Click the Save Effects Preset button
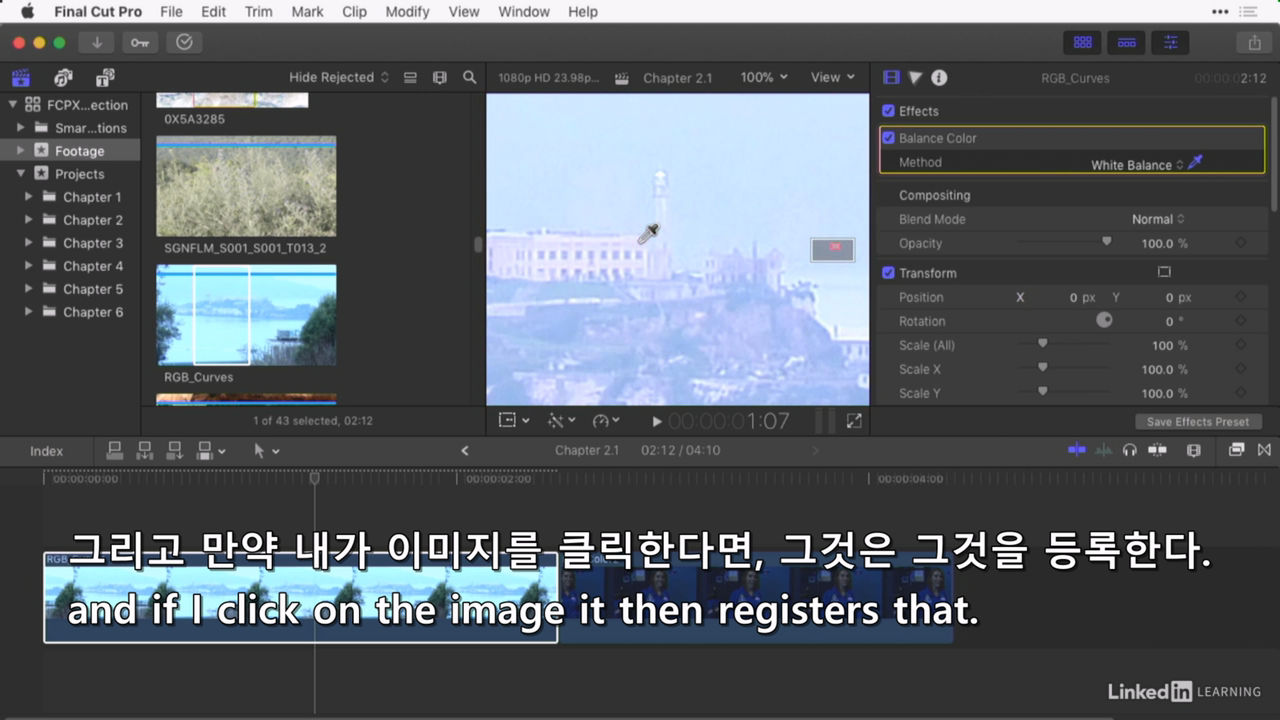This screenshot has height=720, width=1280. (1199, 422)
